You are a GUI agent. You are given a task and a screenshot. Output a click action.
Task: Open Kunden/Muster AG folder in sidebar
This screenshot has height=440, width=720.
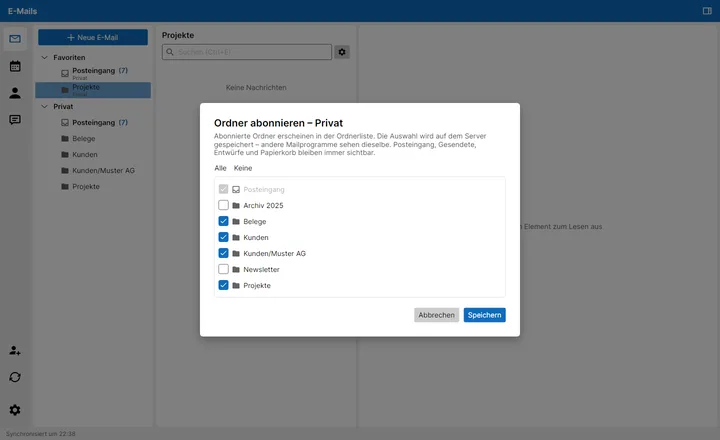(93, 171)
